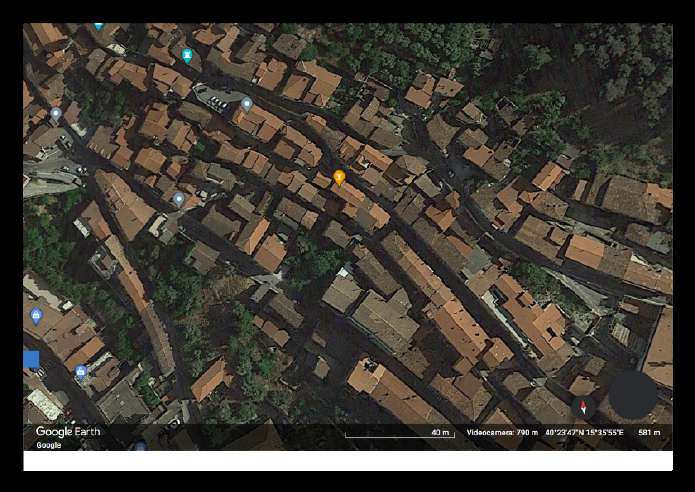Click the latitude and longitude coordinates readout
Screen dimensions: 695x492
point(584,433)
